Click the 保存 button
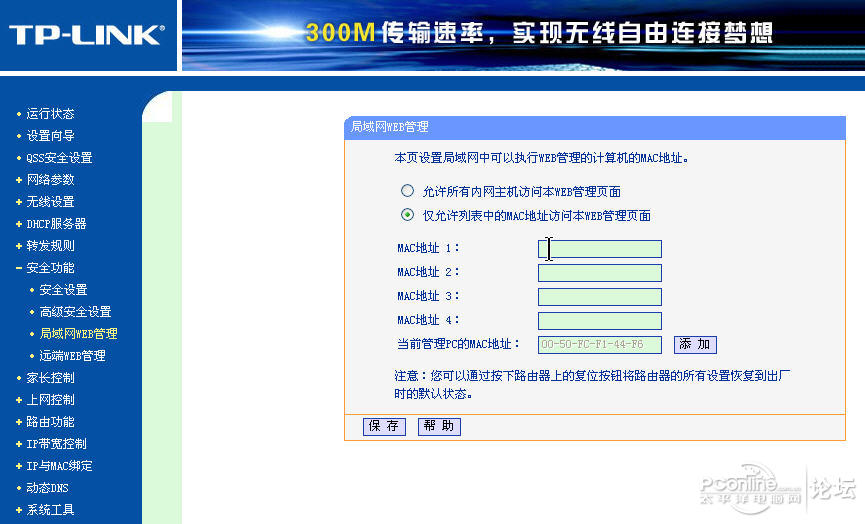 click(384, 426)
